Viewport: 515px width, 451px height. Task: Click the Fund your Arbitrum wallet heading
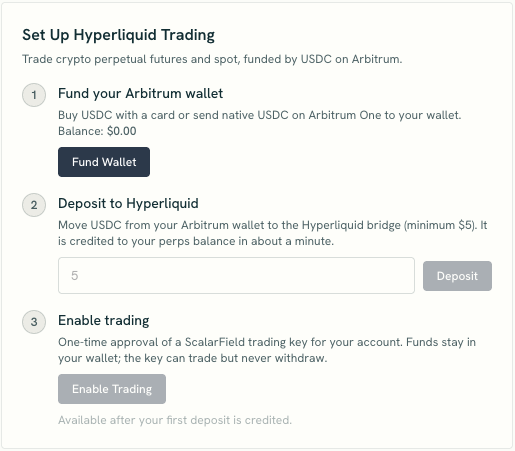click(x=140, y=94)
